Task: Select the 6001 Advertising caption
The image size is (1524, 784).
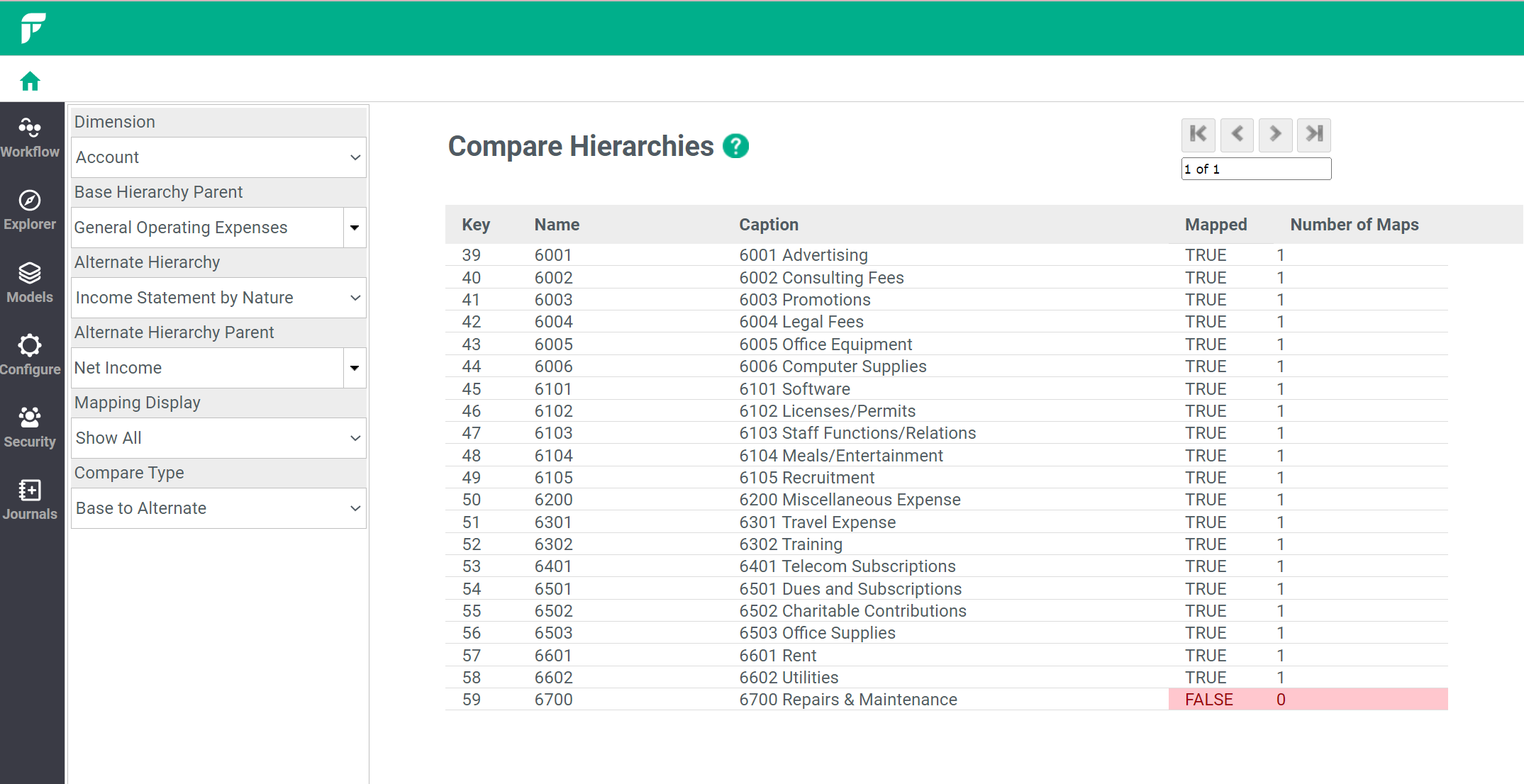Action: click(x=803, y=255)
